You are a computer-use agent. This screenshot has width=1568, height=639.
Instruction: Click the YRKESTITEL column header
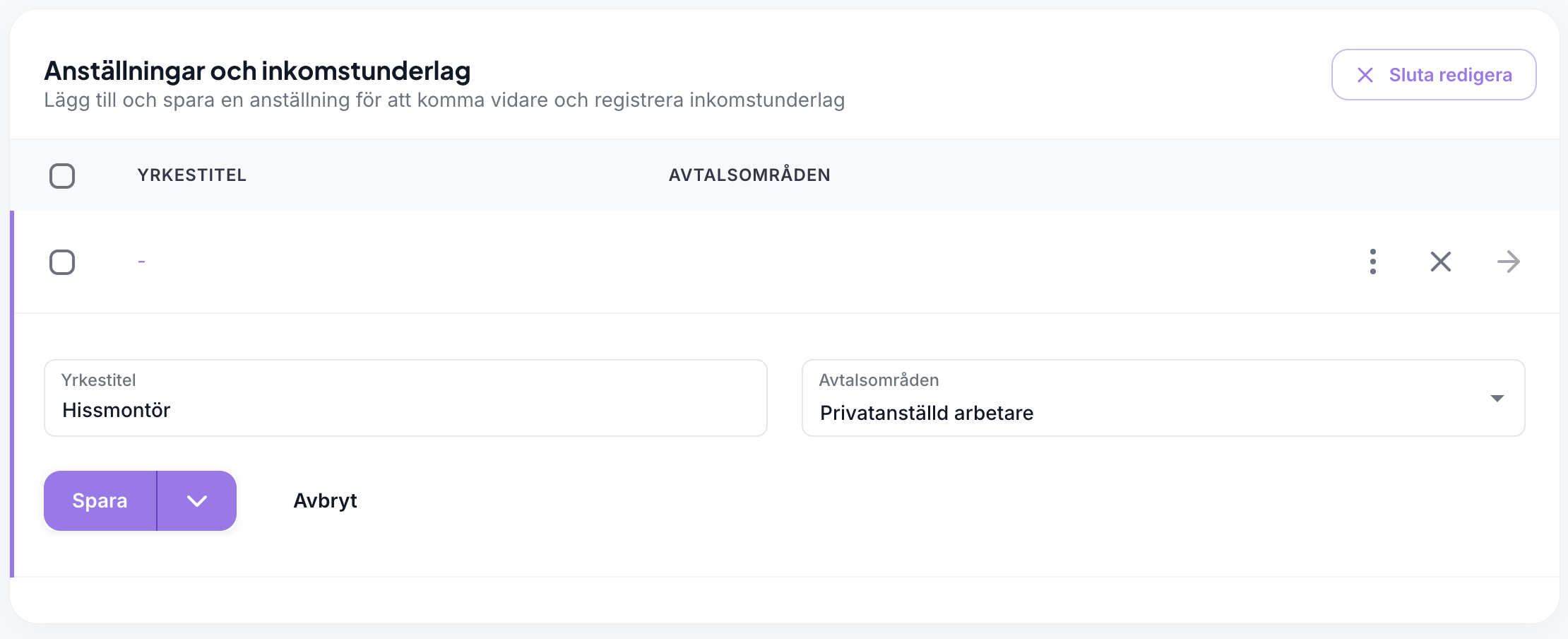coord(191,175)
